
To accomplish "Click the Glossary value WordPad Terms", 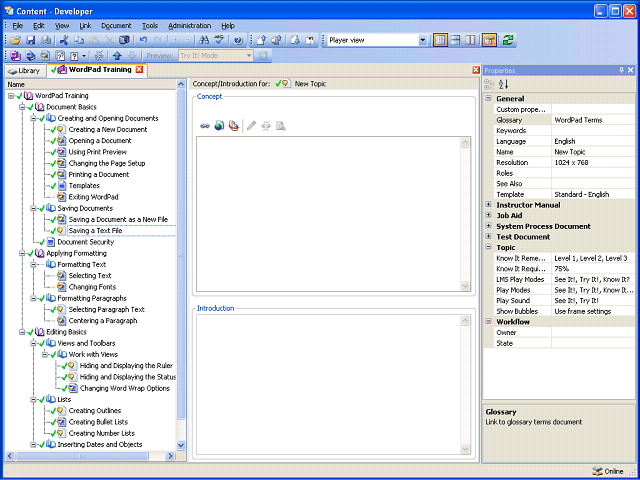I will pyautogui.click(x=578, y=120).
